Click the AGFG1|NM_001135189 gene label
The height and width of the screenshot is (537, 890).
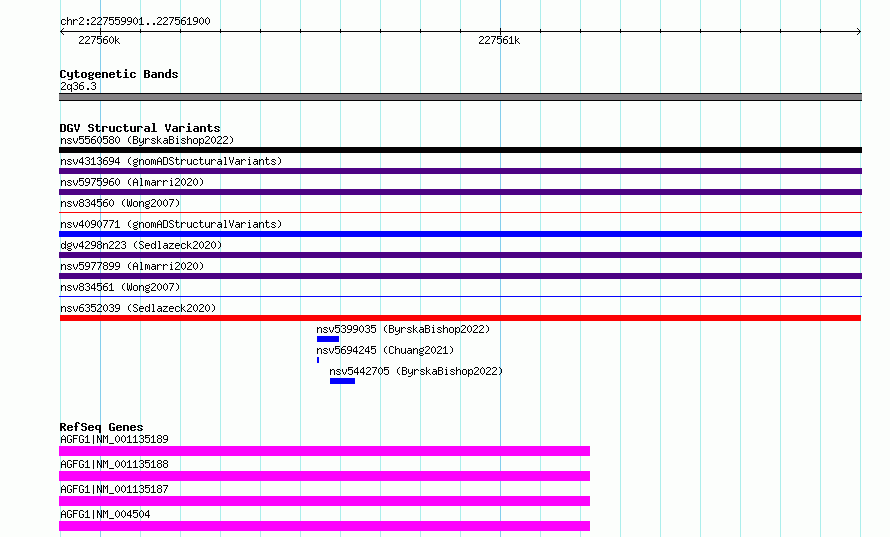pyautogui.click(x=114, y=439)
